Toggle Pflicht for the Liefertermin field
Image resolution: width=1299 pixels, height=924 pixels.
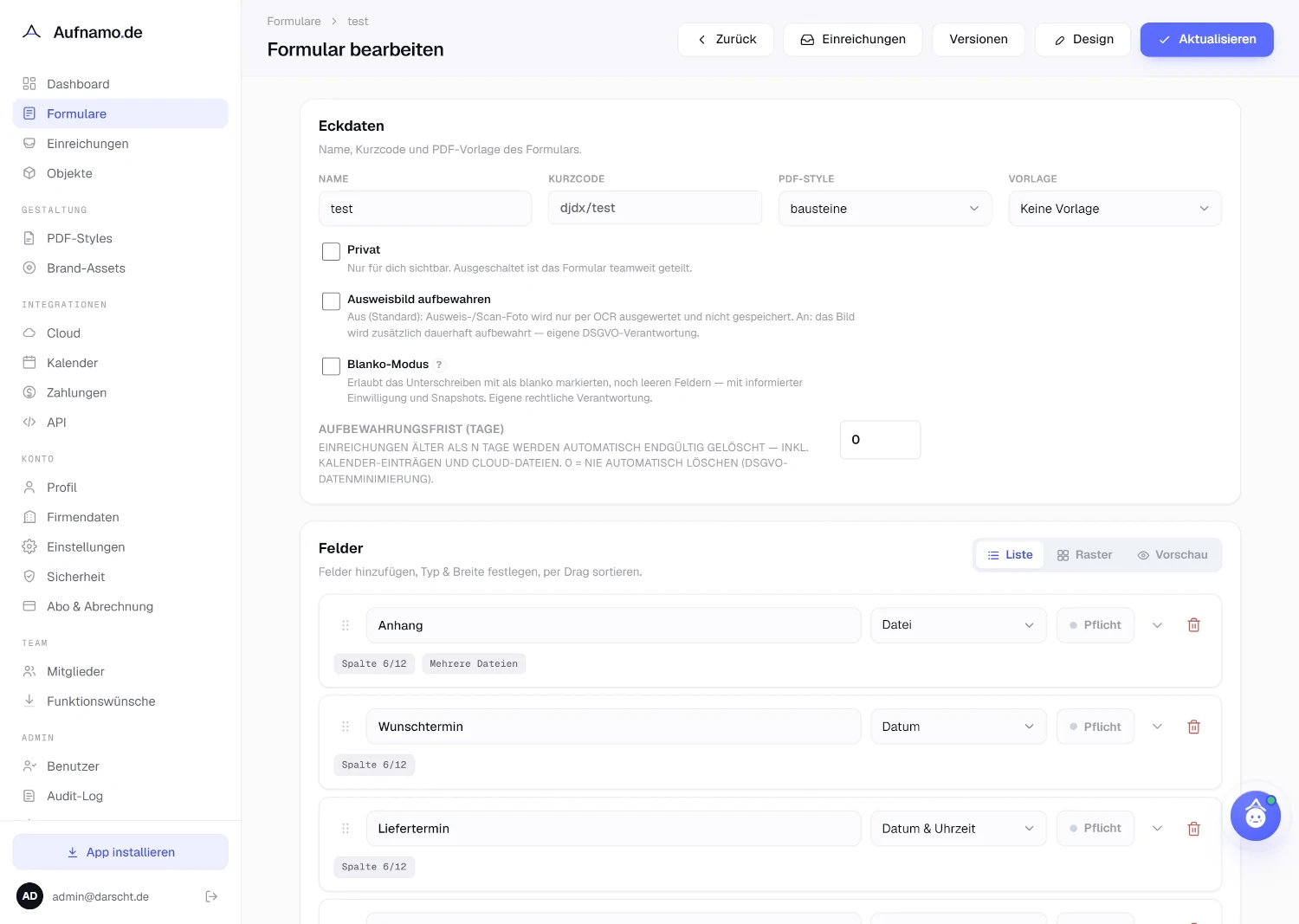coord(1095,829)
